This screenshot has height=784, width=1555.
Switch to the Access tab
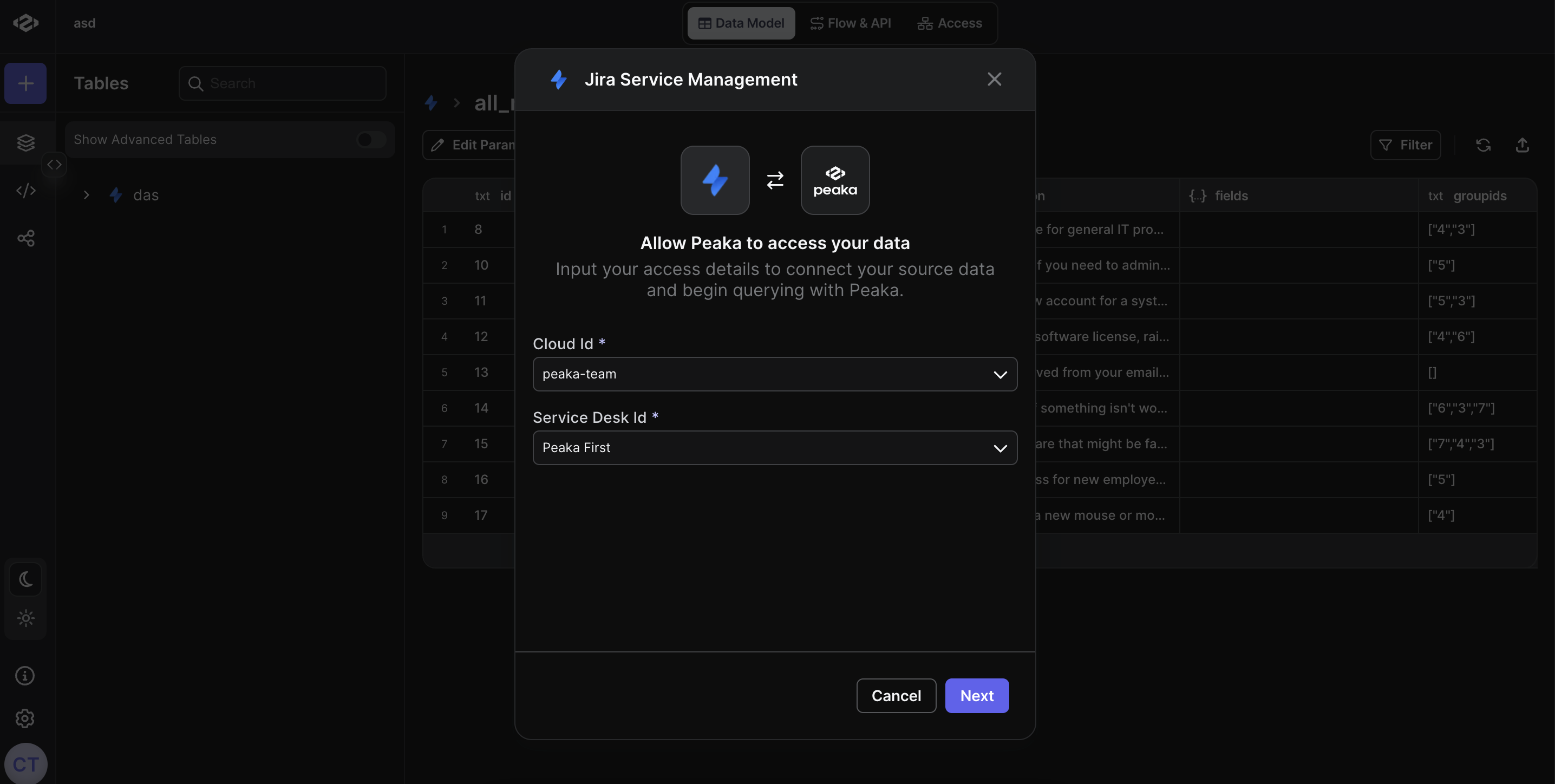coord(950,23)
